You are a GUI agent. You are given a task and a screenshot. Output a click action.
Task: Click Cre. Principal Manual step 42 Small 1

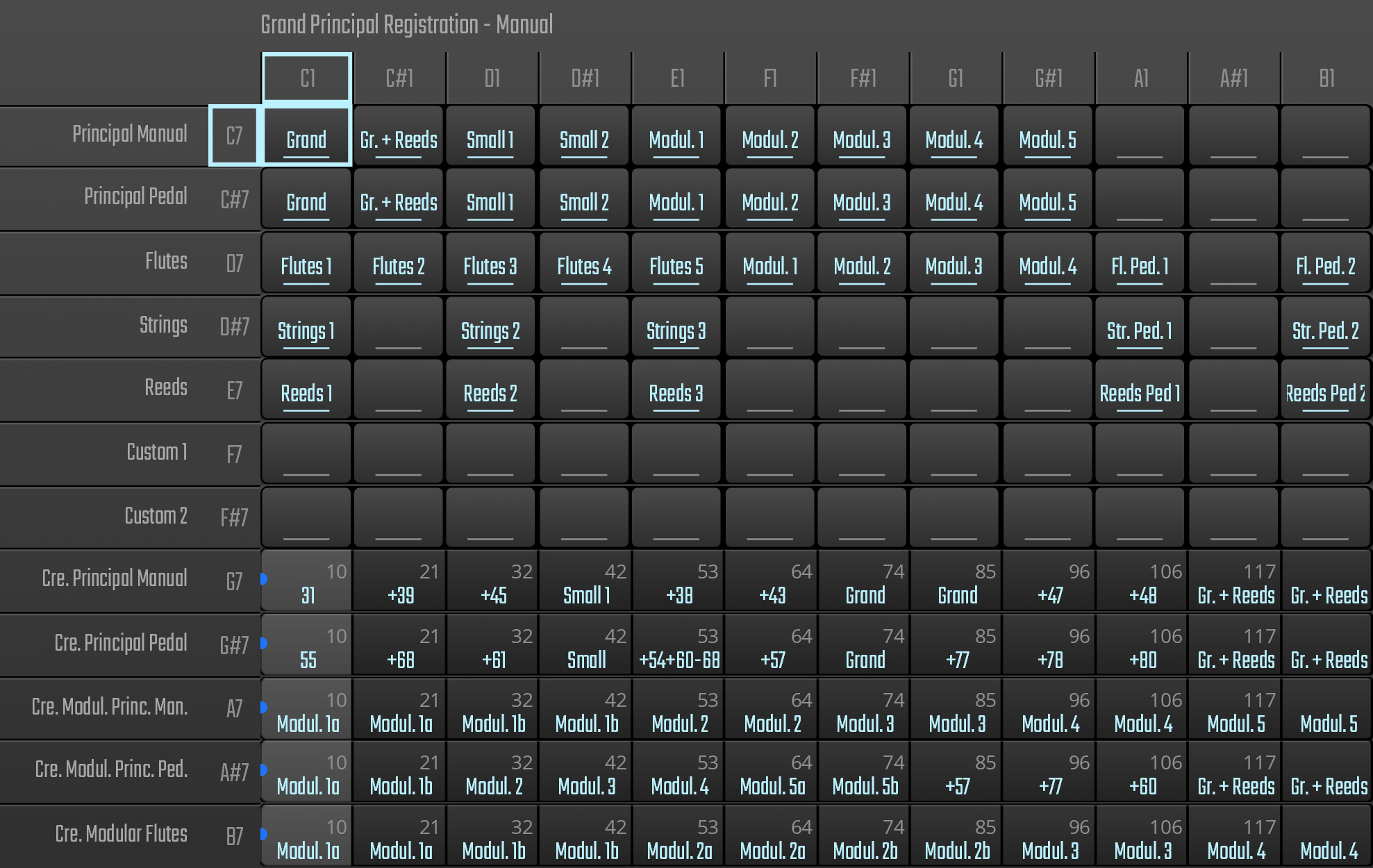[585, 583]
